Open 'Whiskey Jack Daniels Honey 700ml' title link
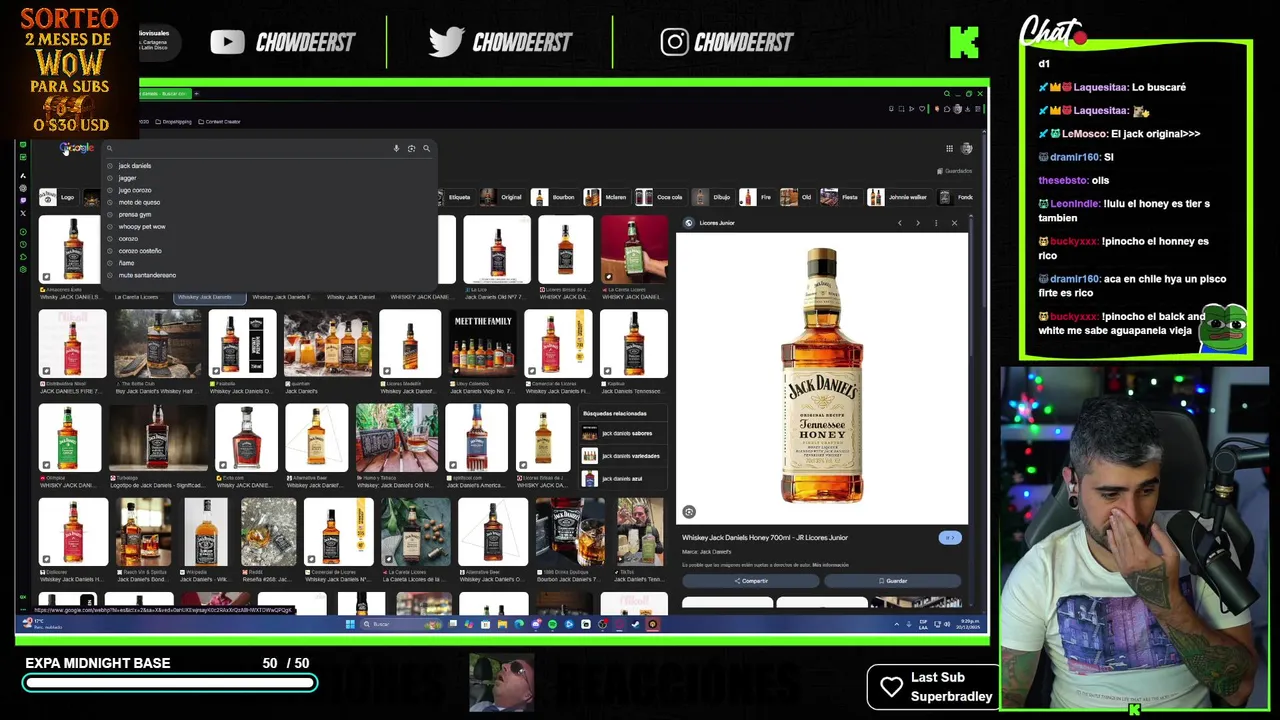Screen dimensions: 1280x720 pos(765,538)
